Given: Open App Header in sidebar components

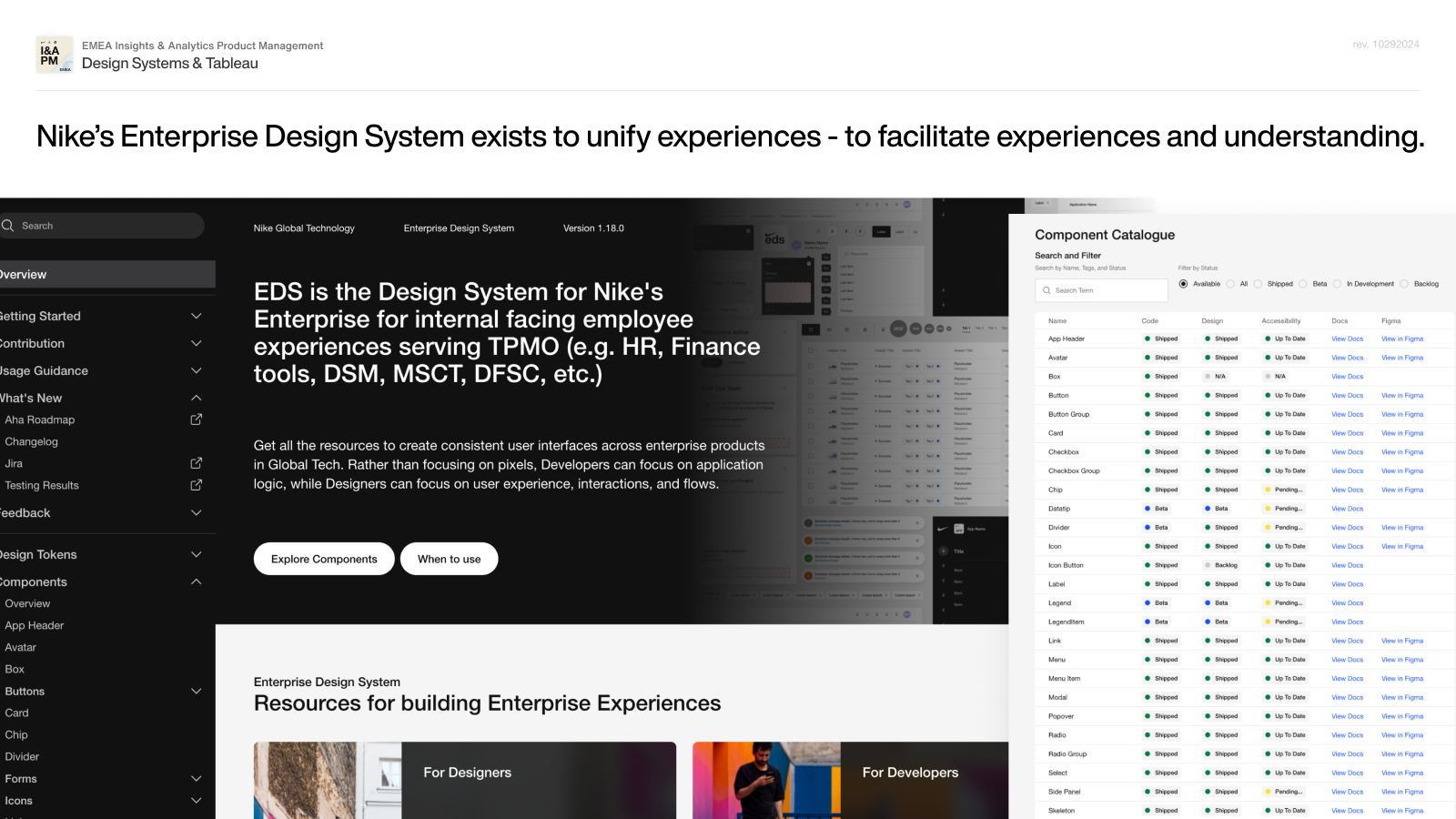Looking at the screenshot, I should 34,625.
